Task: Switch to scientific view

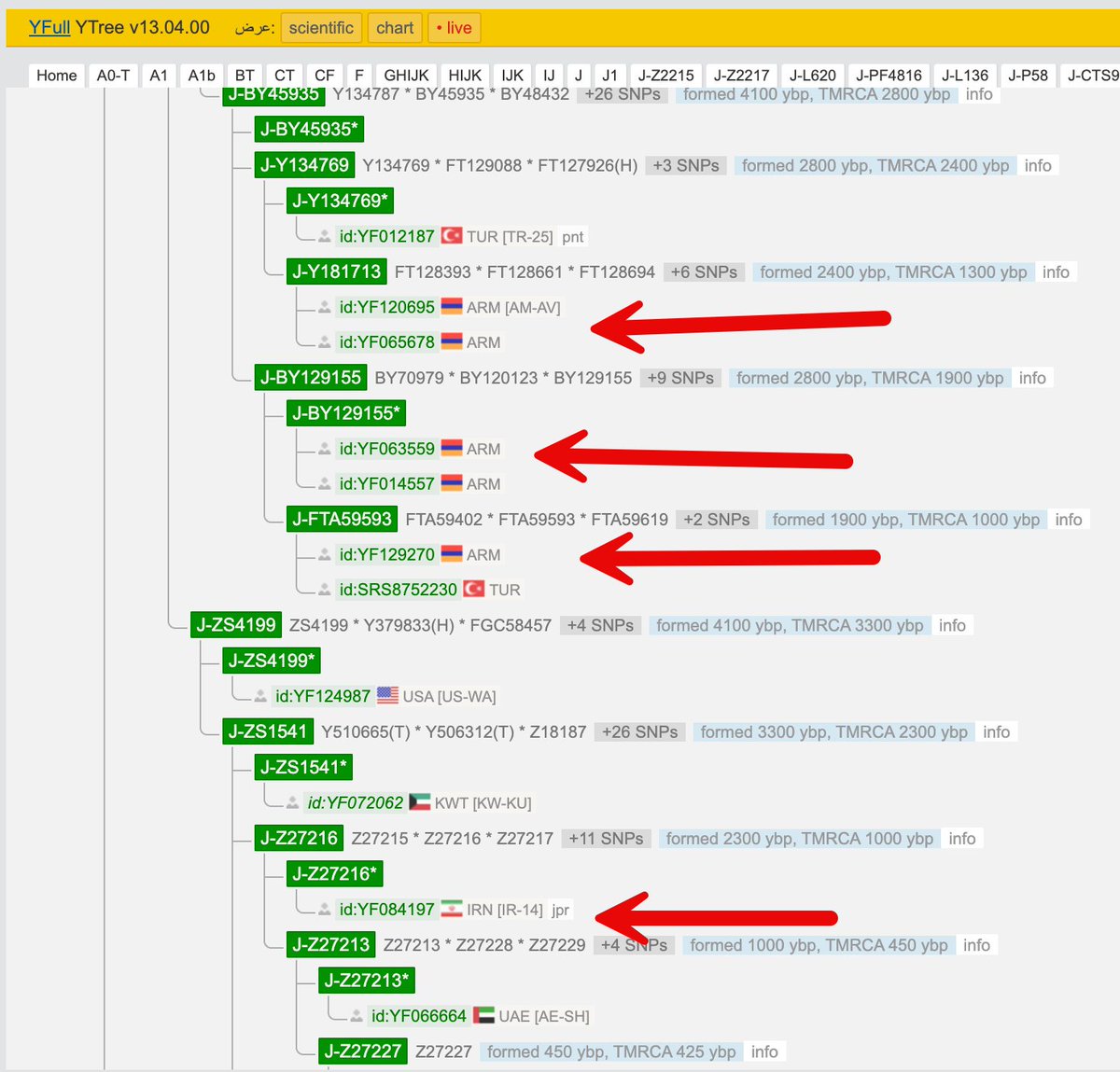Action: [x=321, y=28]
